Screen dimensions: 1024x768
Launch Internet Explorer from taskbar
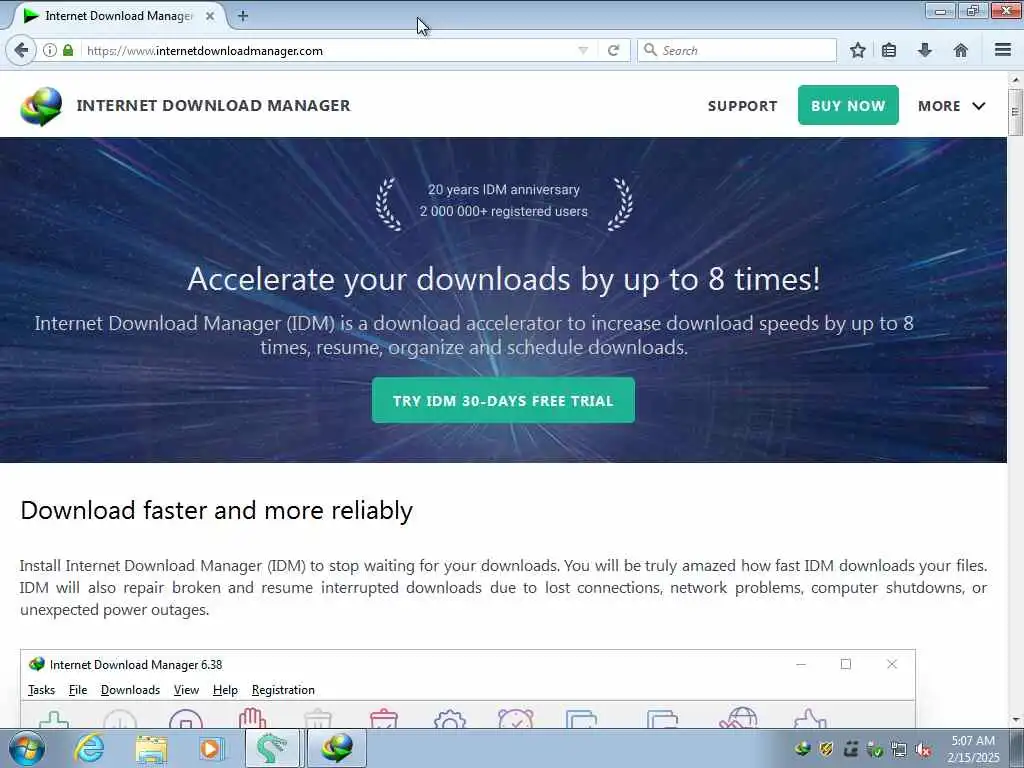89,748
